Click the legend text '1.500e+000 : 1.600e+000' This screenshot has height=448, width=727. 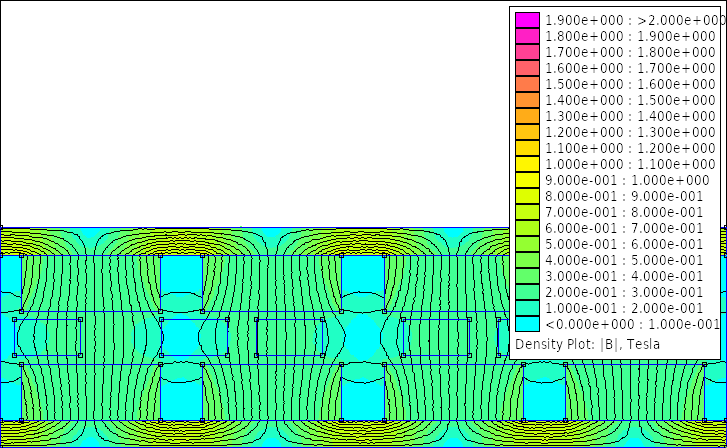(x=630, y=84)
